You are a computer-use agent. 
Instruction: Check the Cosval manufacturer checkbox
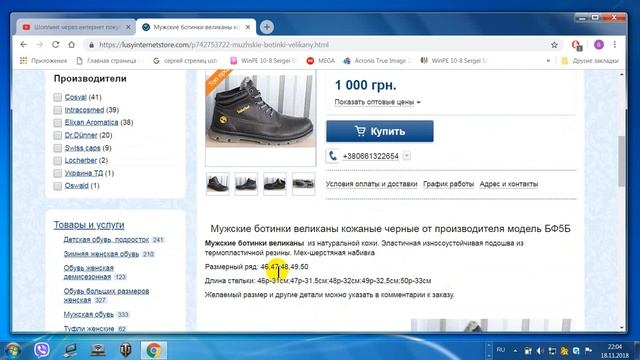(x=58, y=97)
